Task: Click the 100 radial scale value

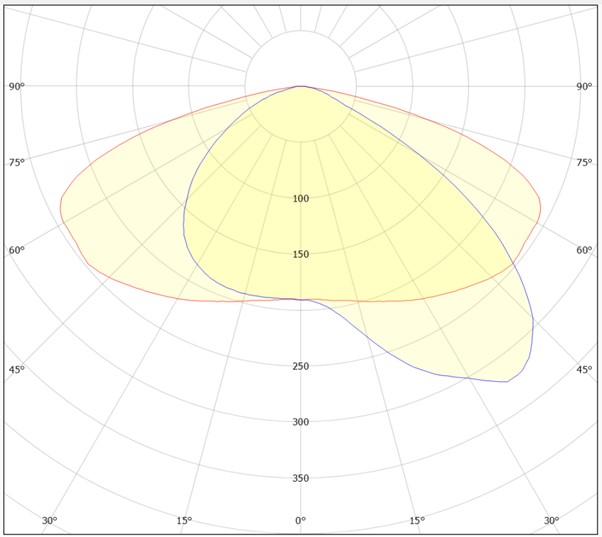Action: 301,199
